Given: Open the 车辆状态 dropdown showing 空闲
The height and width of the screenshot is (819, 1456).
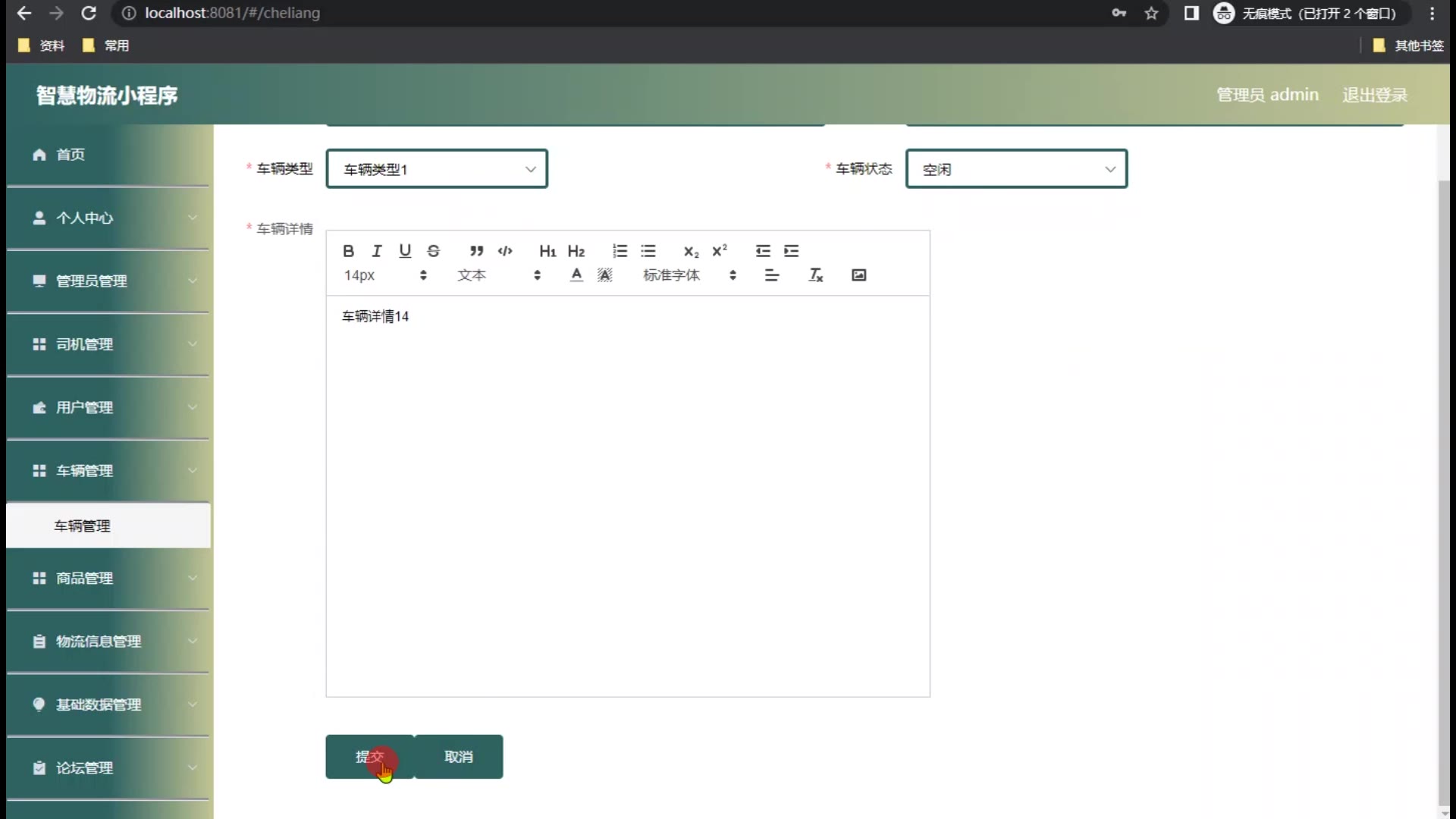Looking at the screenshot, I should (1016, 169).
